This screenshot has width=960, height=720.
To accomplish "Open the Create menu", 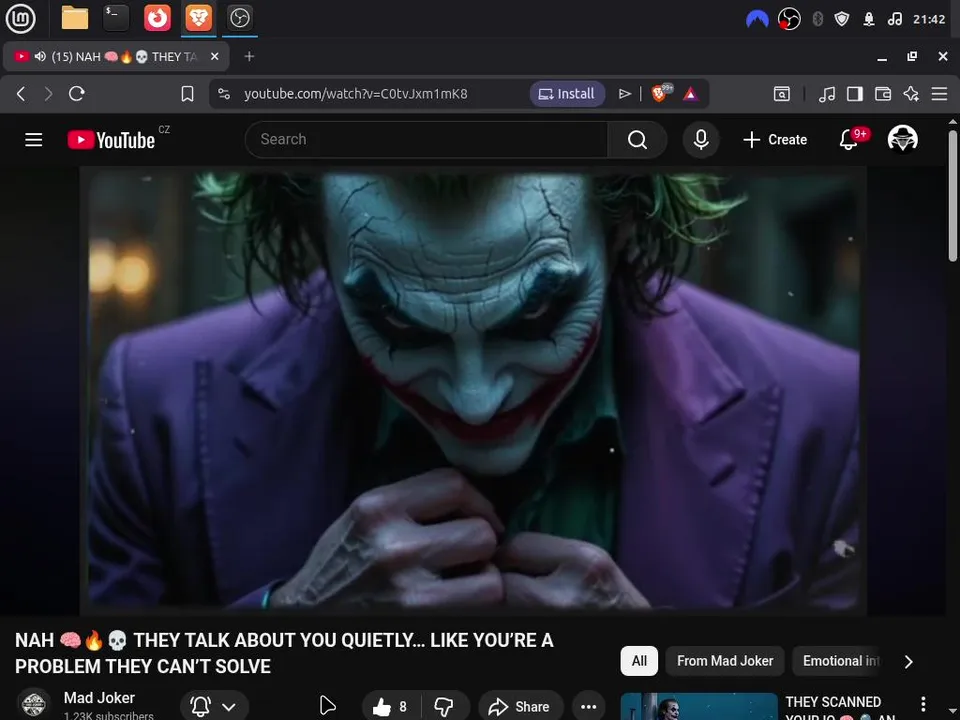I will point(775,140).
